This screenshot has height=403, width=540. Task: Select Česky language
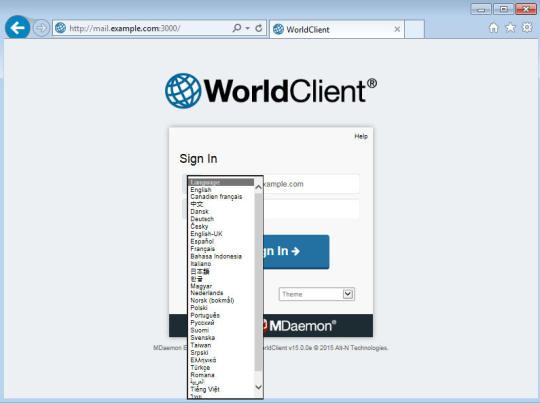coord(199,226)
